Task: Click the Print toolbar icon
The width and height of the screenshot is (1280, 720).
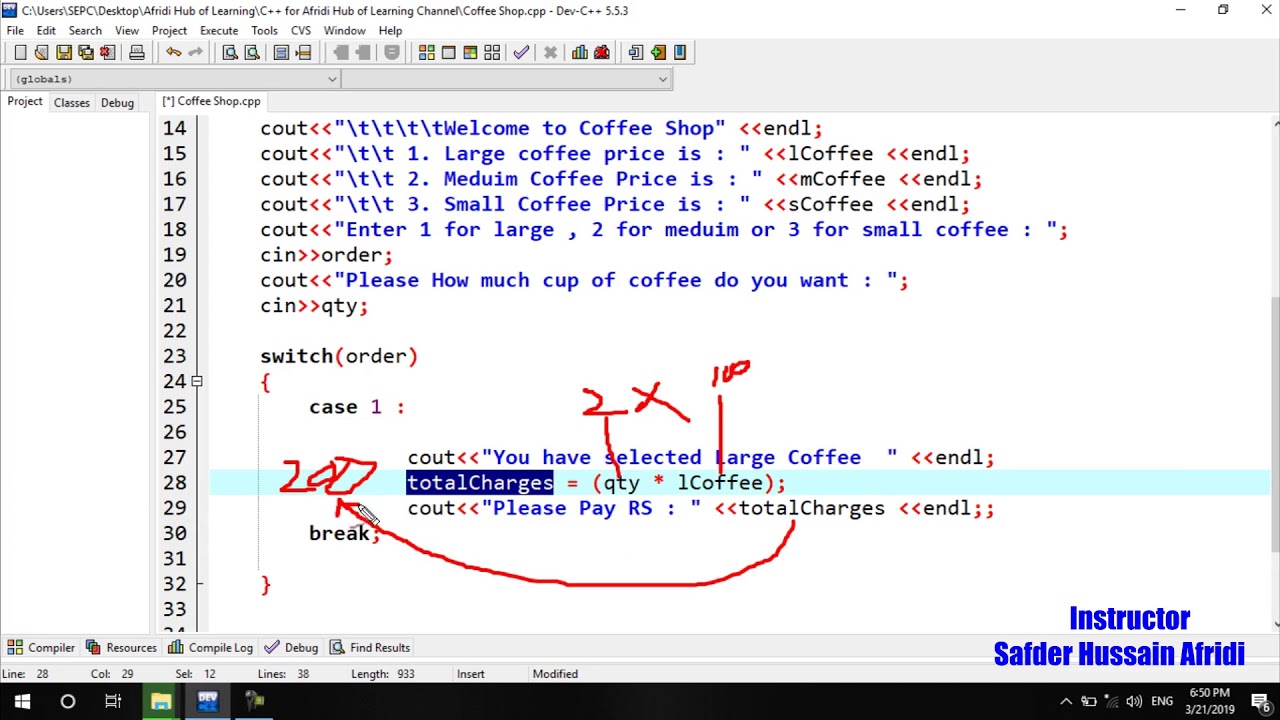Action: tap(136, 52)
